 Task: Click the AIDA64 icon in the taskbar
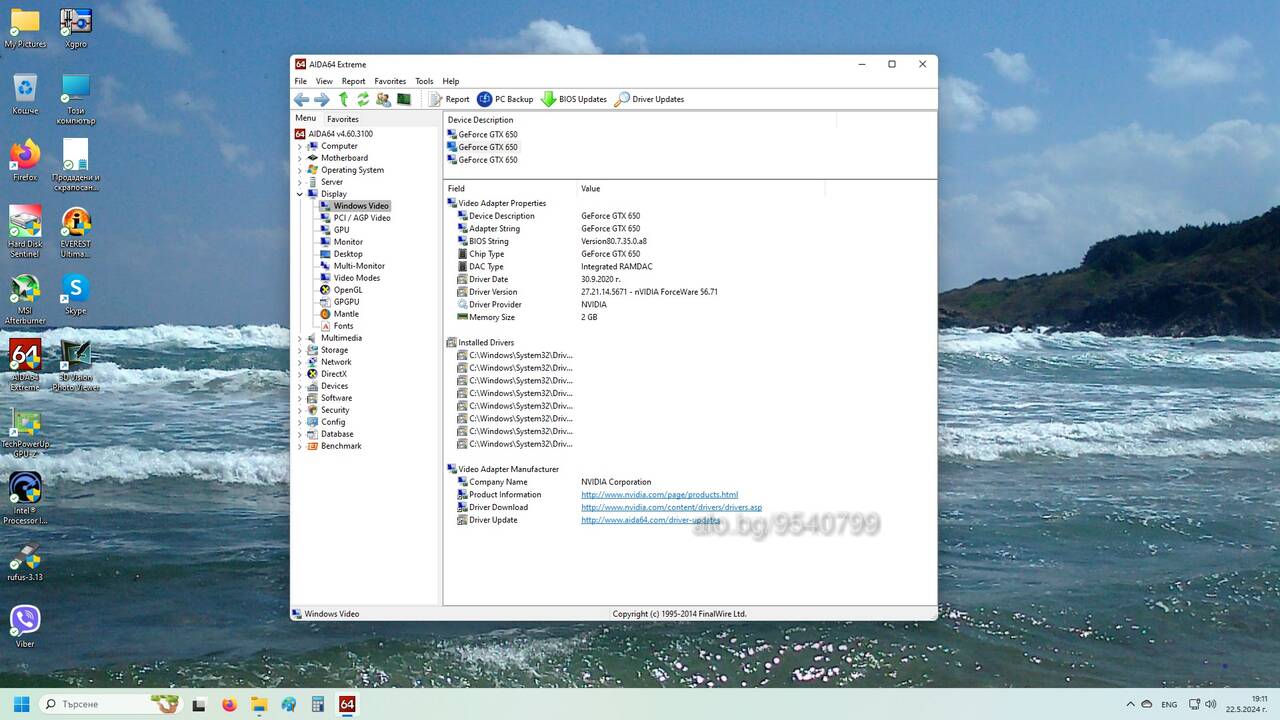(x=347, y=704)
